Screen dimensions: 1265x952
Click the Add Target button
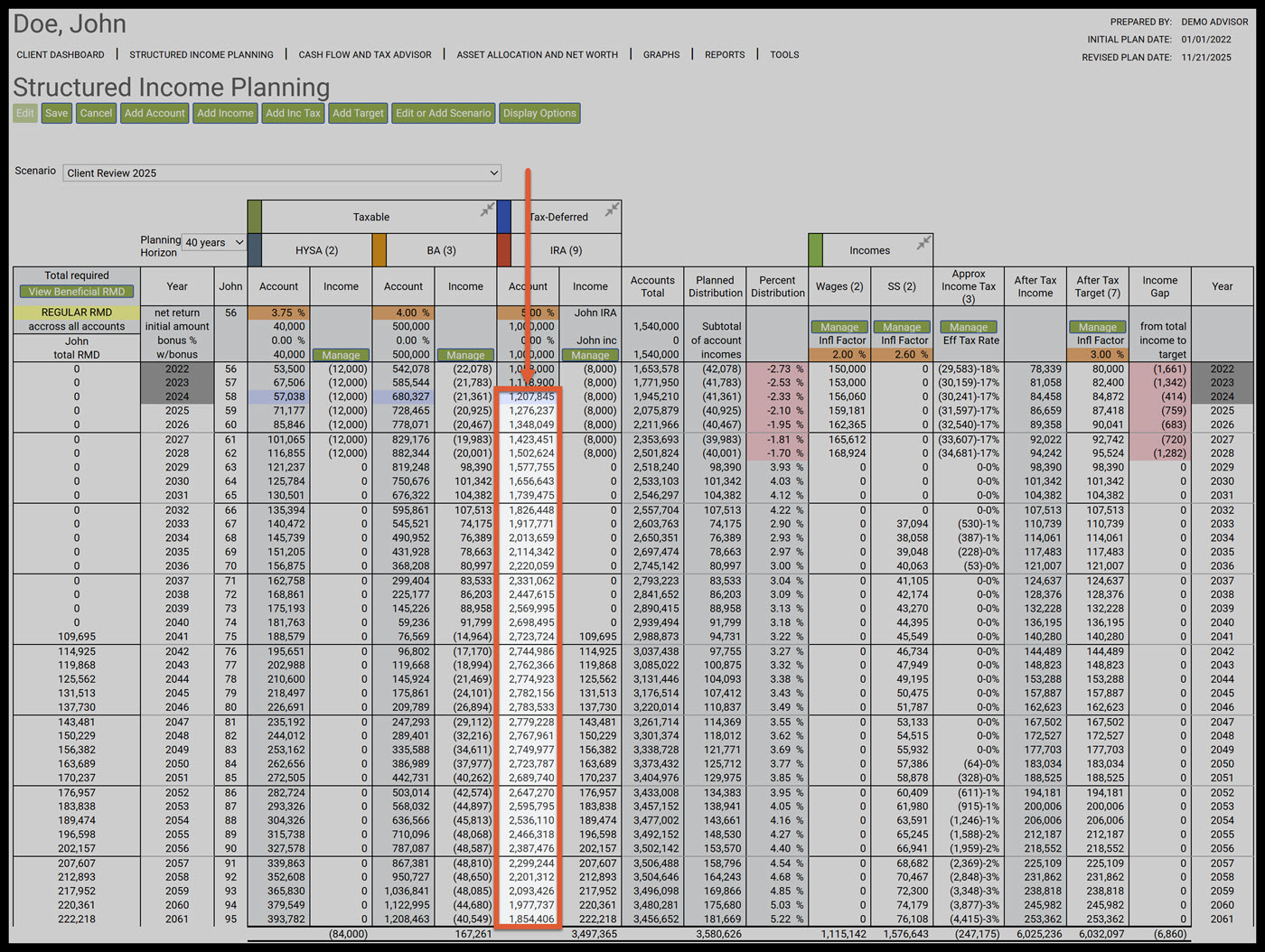(358, 113)
